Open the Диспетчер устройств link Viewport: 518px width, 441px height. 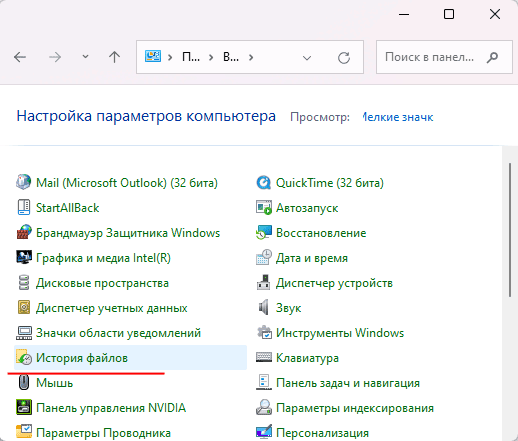tap(334, 283)
